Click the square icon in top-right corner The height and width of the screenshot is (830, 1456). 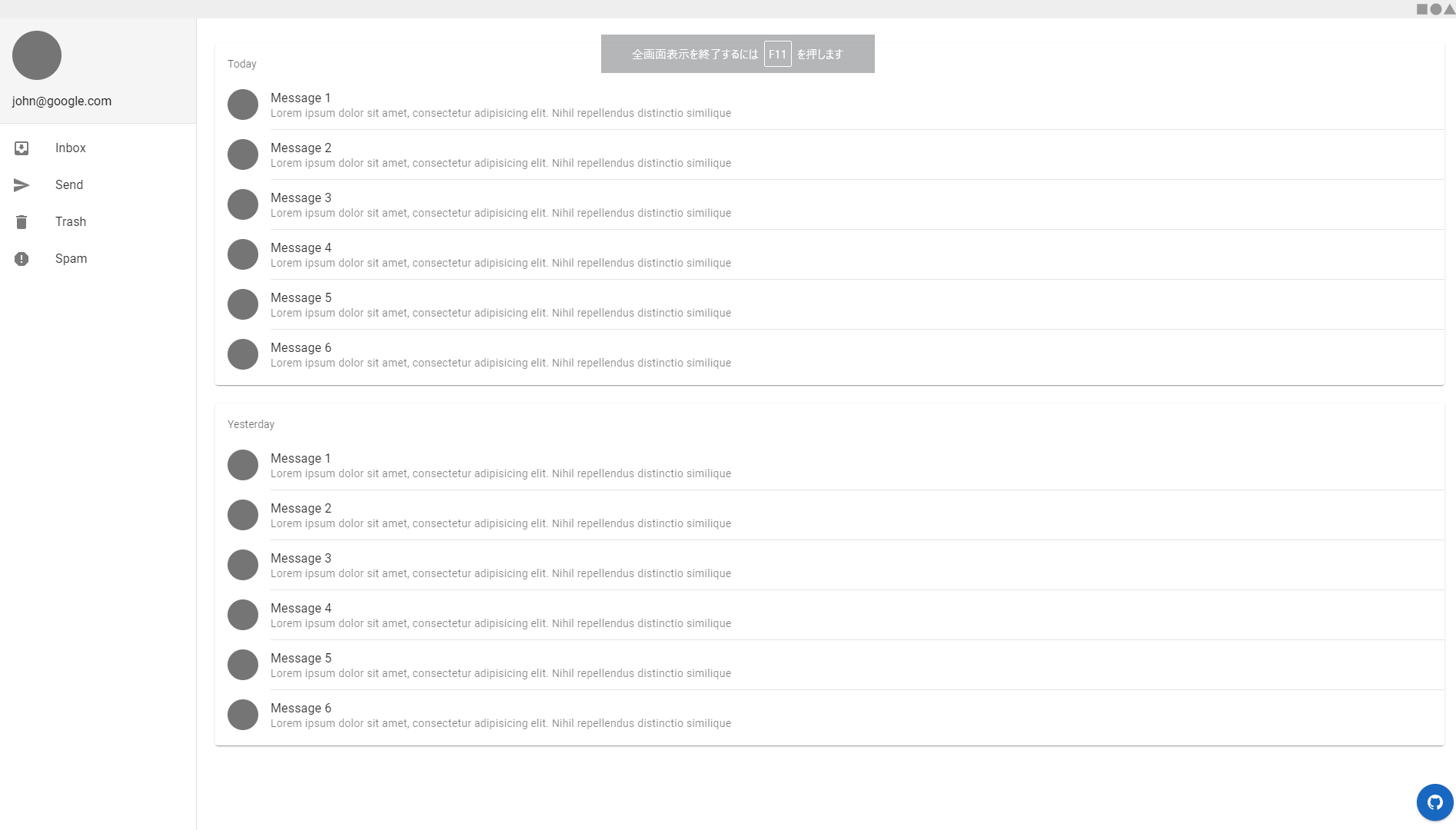pyautogui.click(x=1422, y=9)
